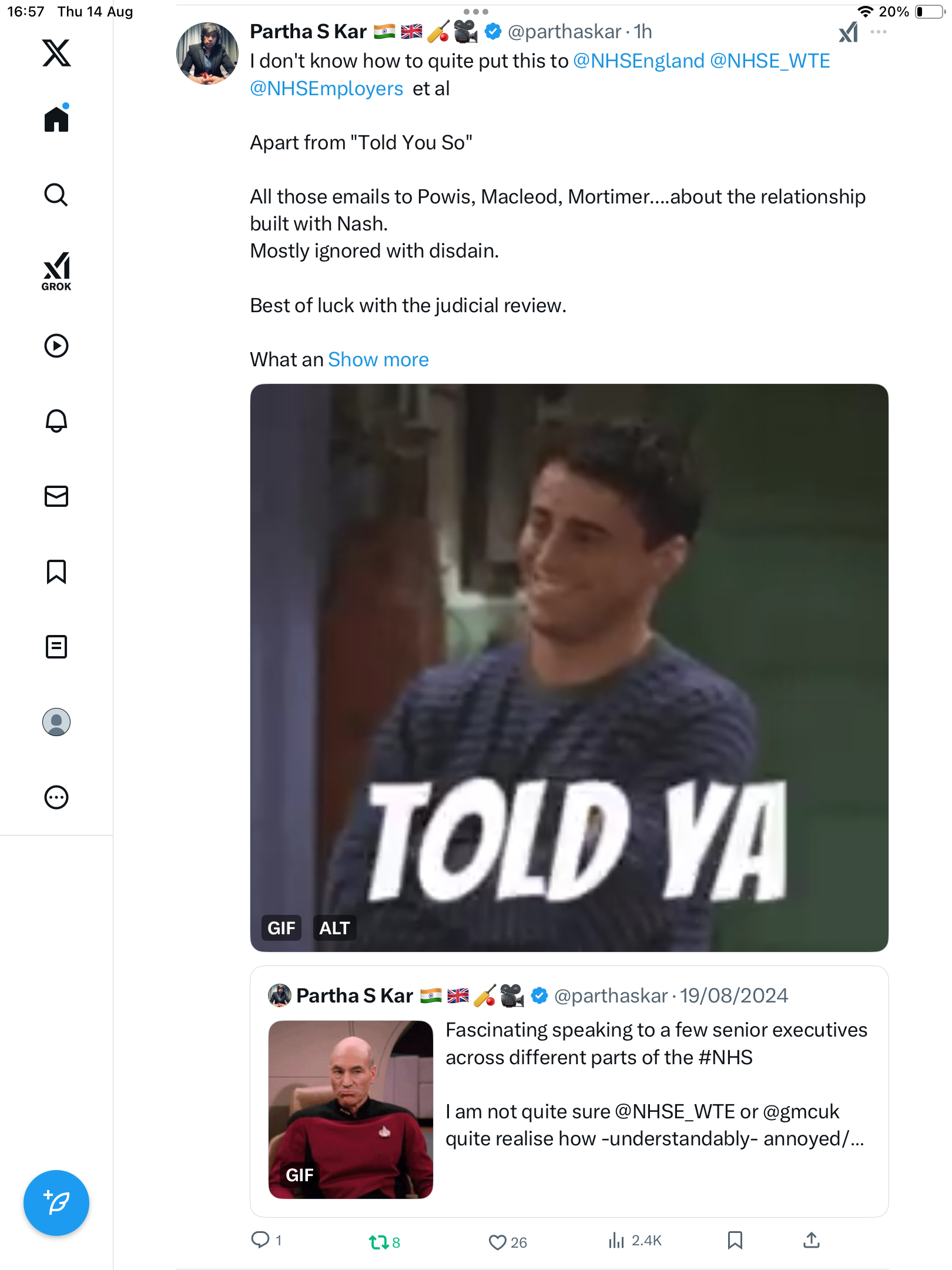Open the Grok sidebar icon

pyautogui.click(x=56, y=271)
